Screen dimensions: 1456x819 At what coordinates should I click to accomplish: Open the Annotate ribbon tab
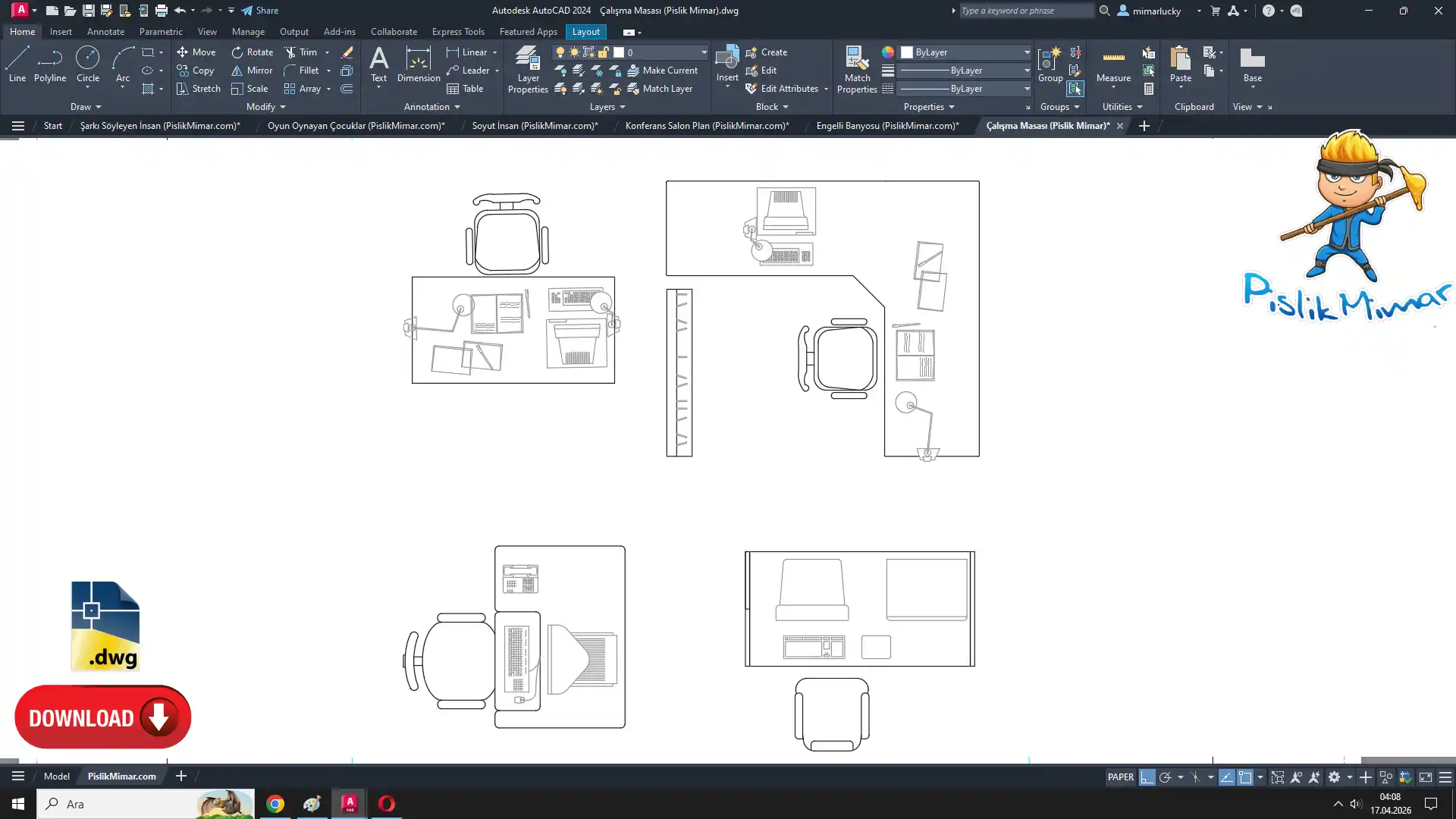105,32
